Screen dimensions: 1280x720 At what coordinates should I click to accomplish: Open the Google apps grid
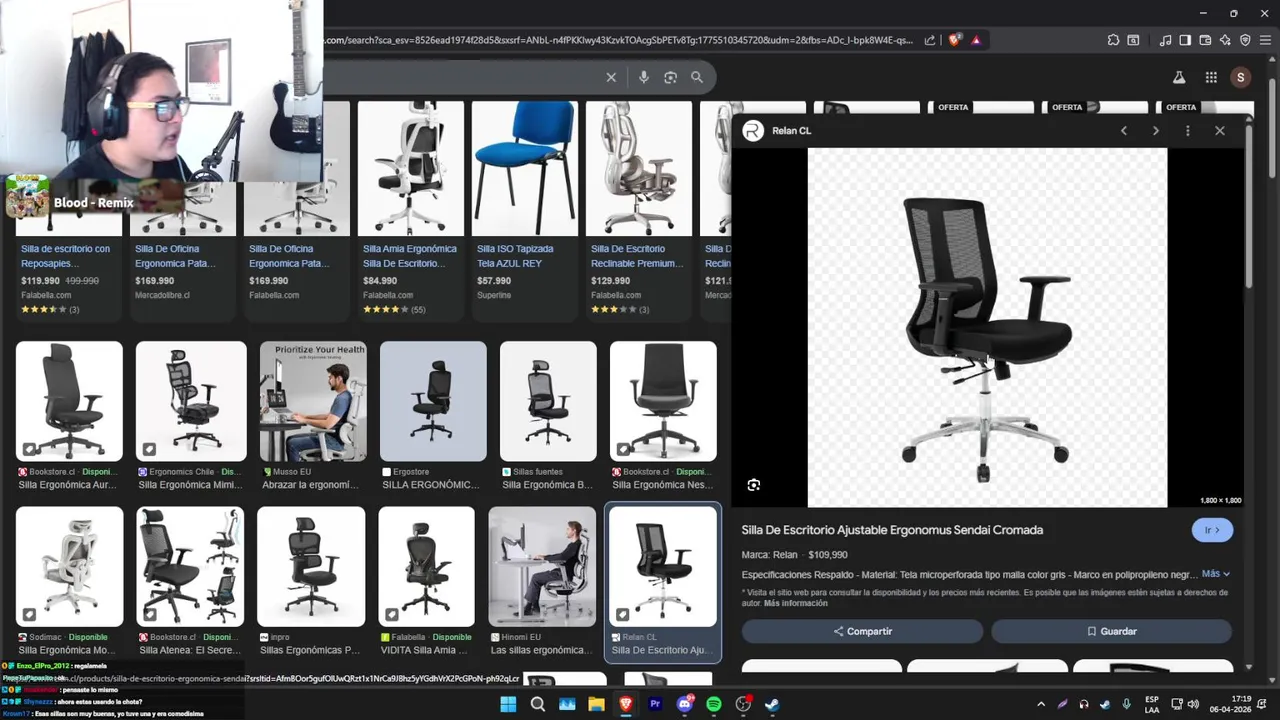point(1211,77)
